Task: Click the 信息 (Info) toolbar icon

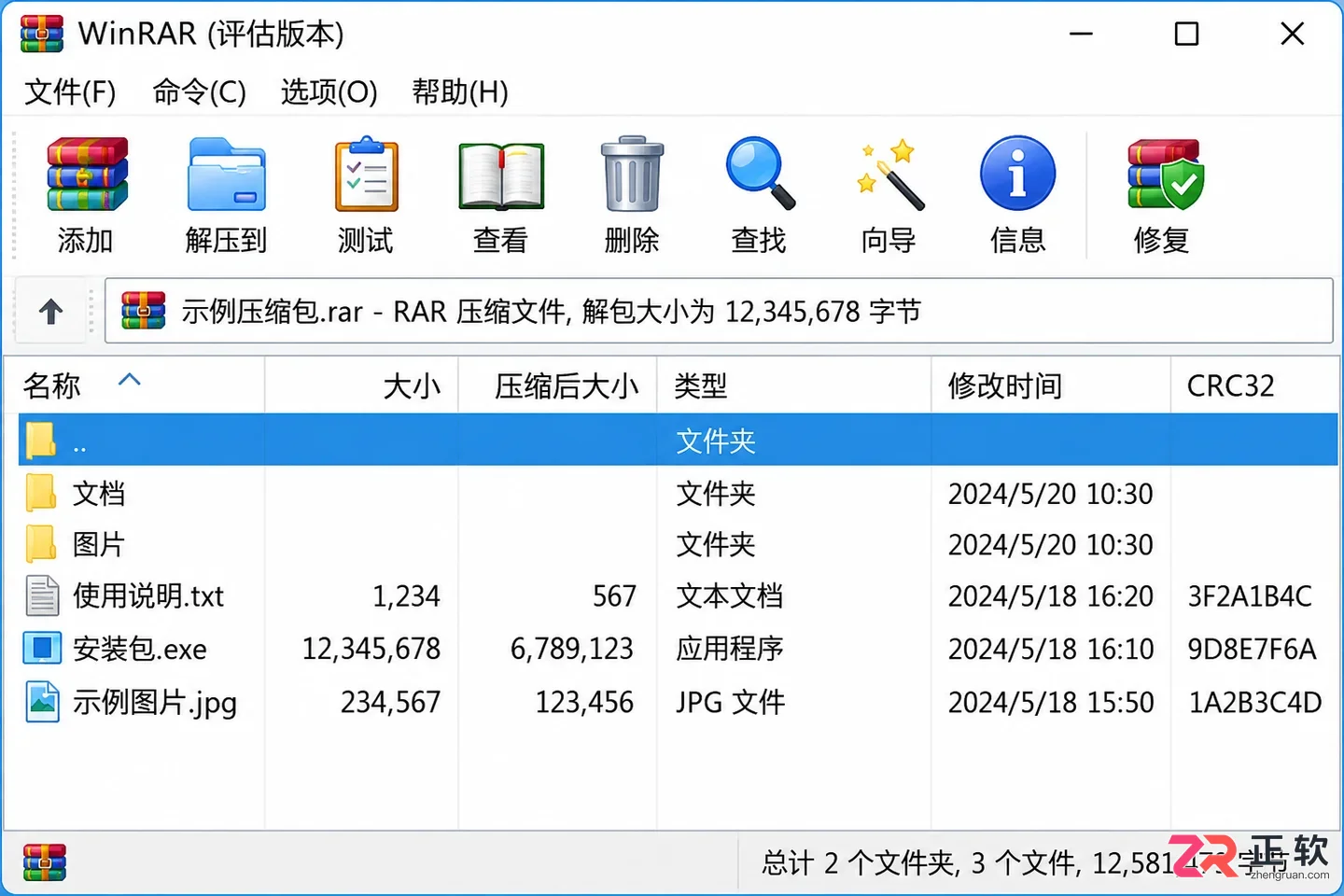Action: pyautogui.click(x=1017, y=174)
